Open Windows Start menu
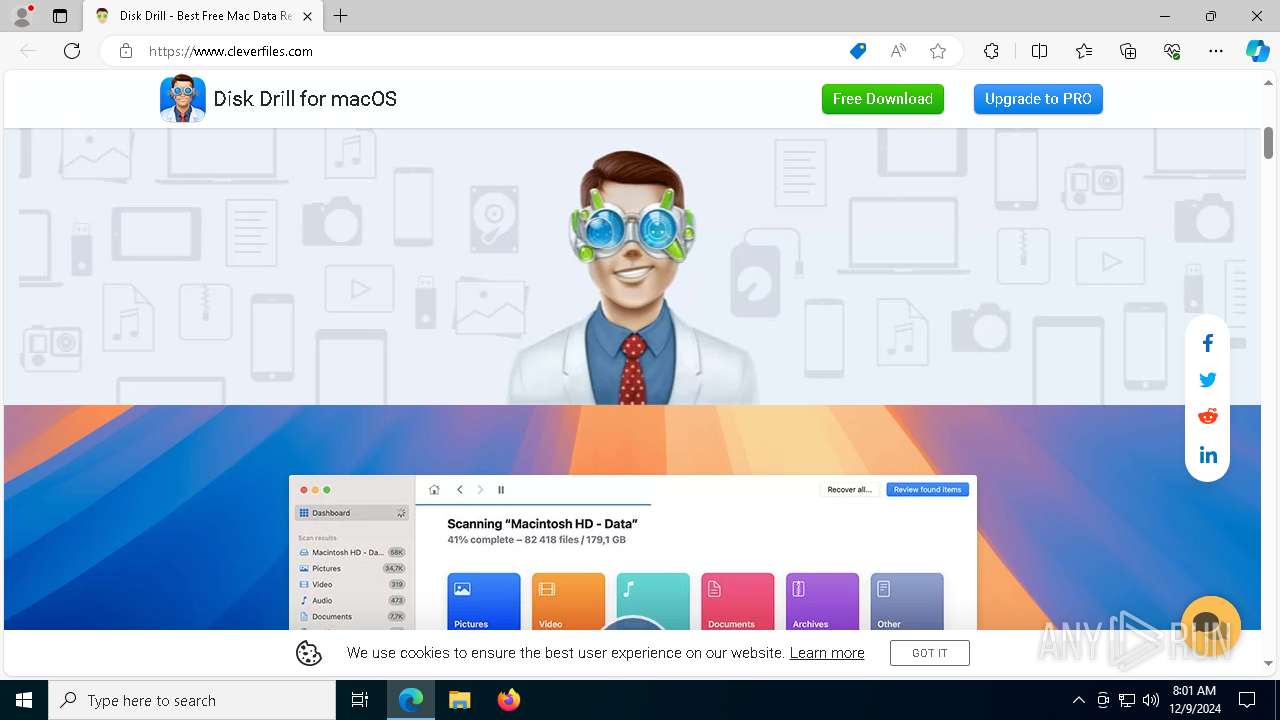 click(24, 700)
